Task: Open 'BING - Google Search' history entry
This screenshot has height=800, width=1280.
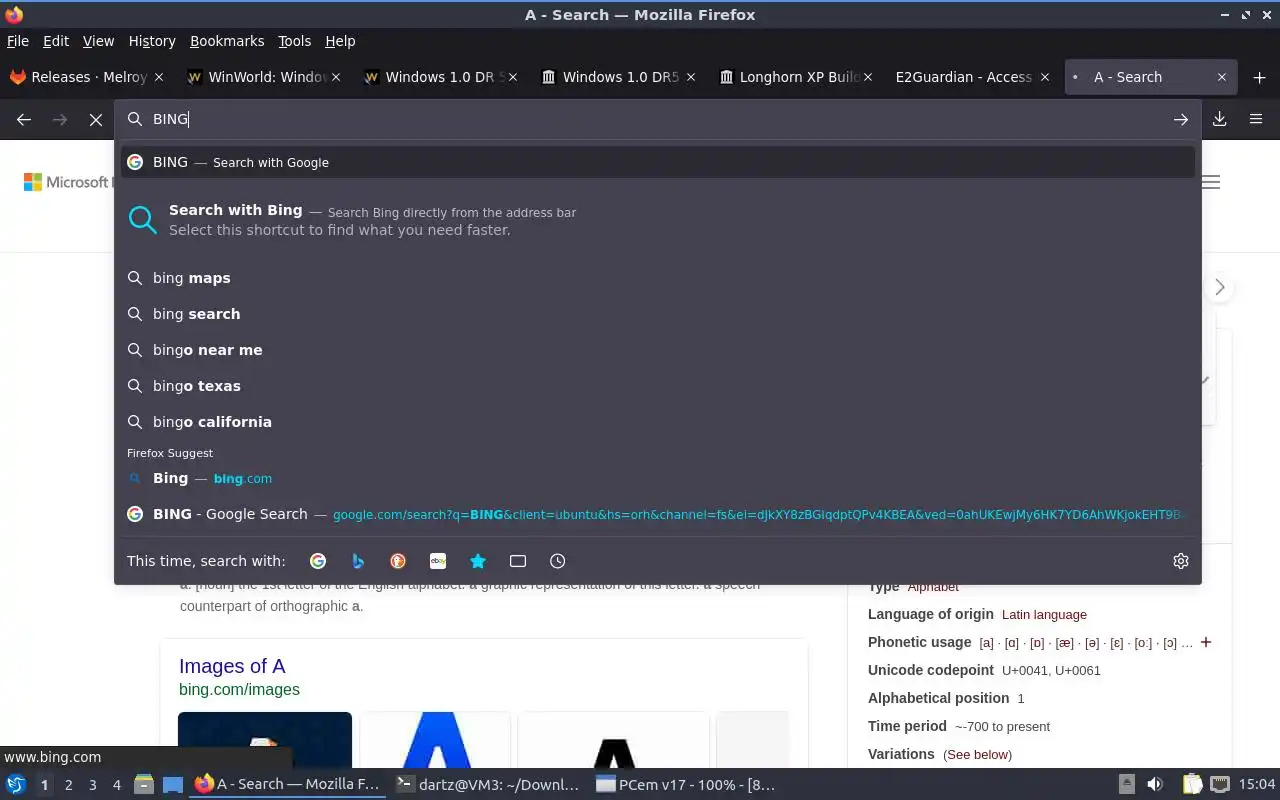Action: click(x=658, y=514)
